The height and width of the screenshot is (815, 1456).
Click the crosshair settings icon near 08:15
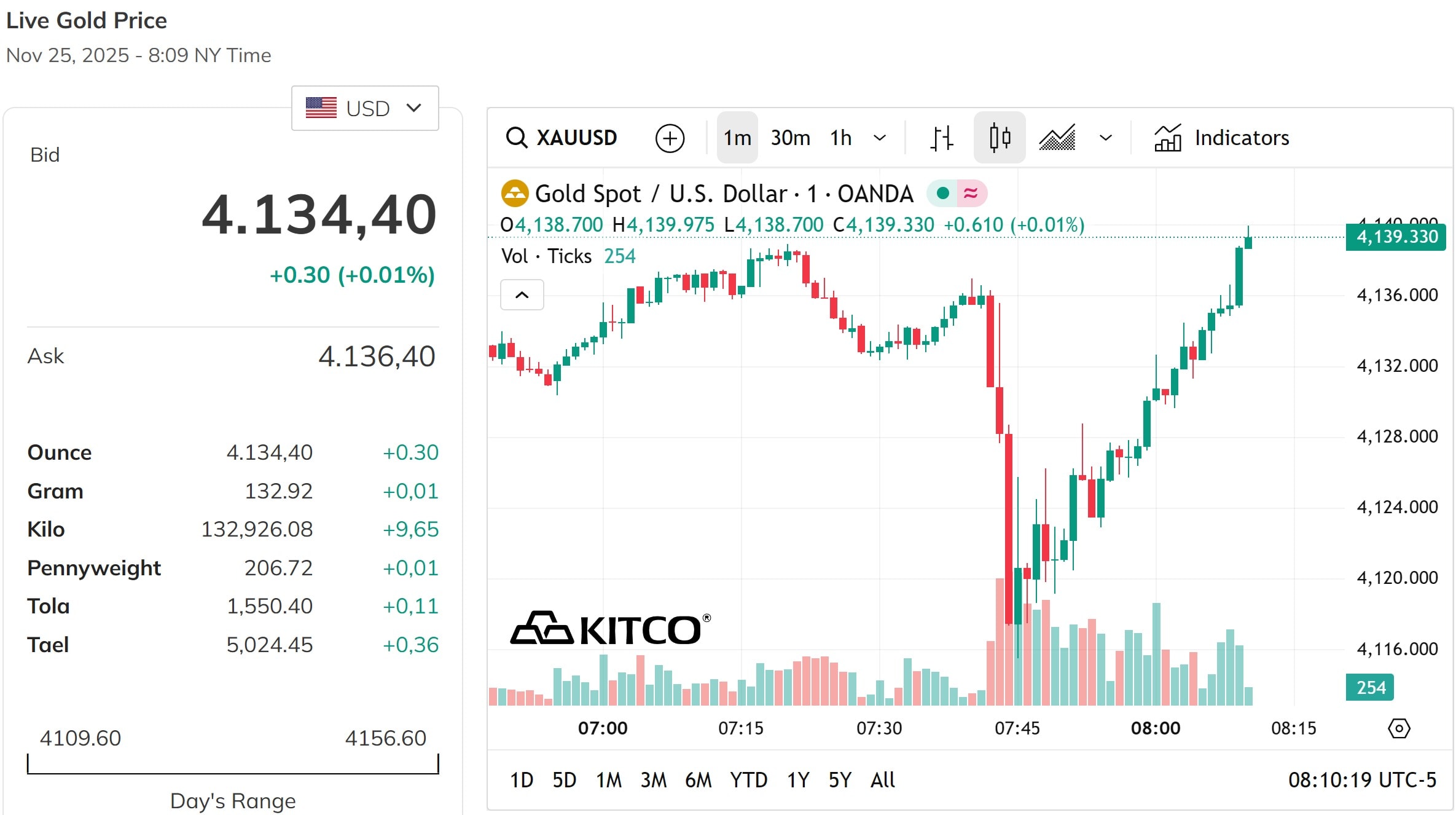[1399, 728]
